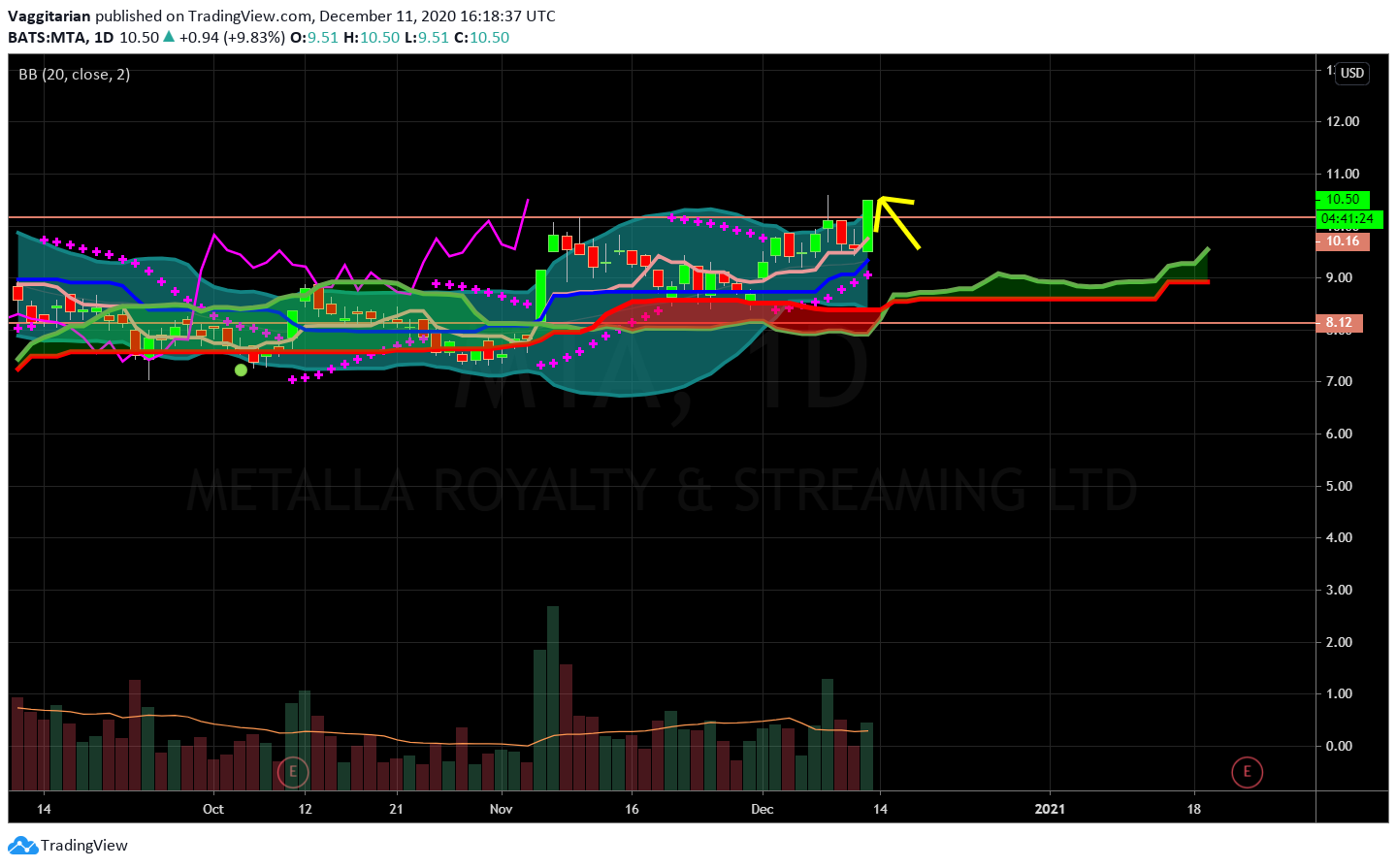
Task: Click the H:10.50 high value
Action: click(x=372, y=37)
